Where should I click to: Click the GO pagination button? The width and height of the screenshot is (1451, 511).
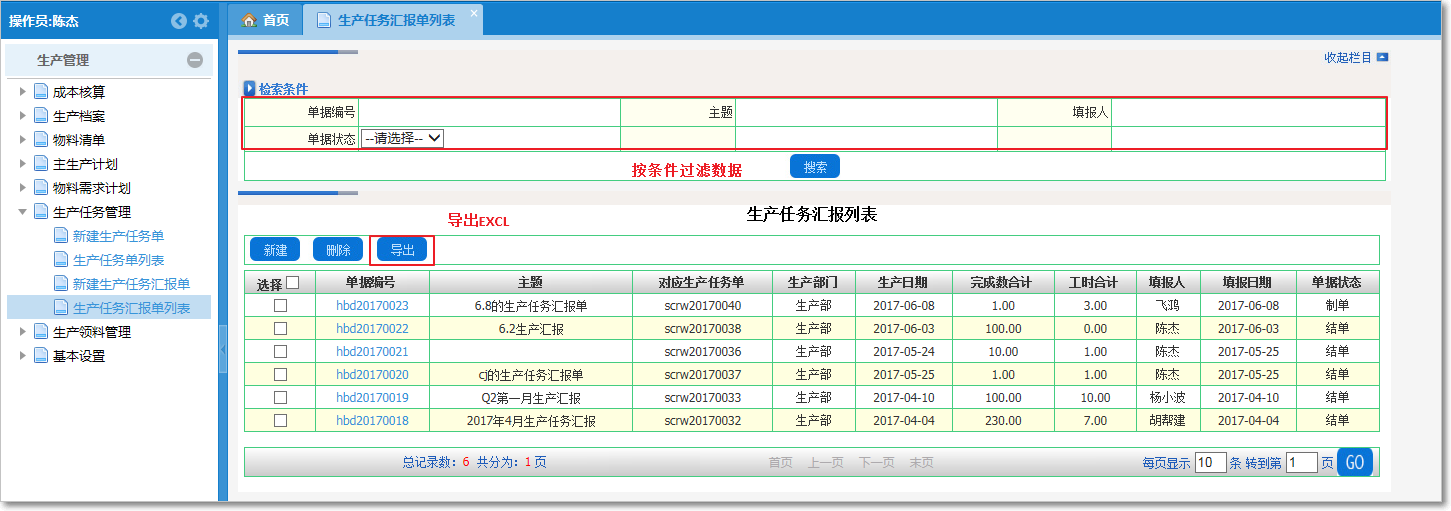point(1355,462)
